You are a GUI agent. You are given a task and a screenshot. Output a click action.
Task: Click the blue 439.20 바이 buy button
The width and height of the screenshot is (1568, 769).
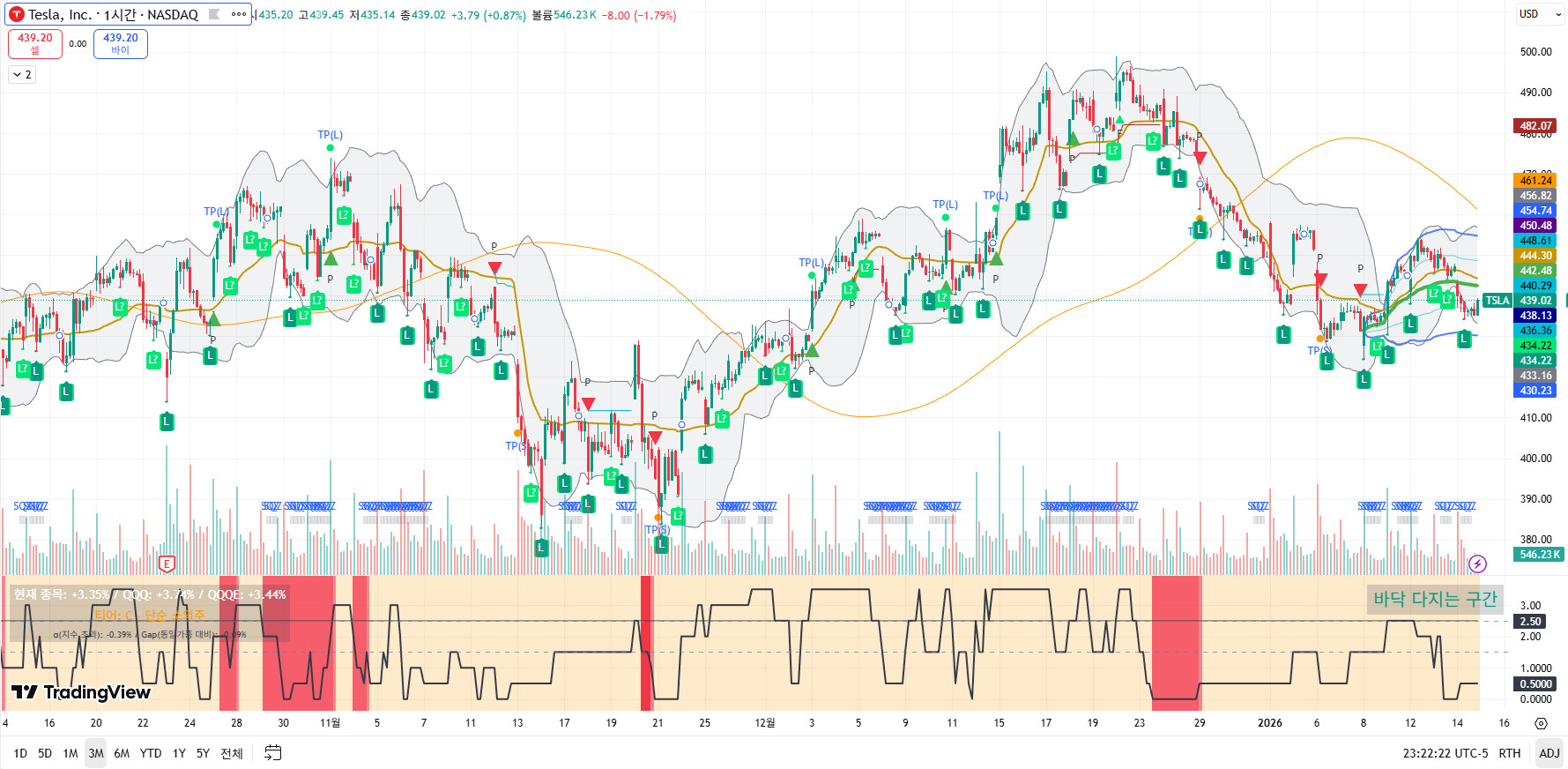[x=121, y=43]
